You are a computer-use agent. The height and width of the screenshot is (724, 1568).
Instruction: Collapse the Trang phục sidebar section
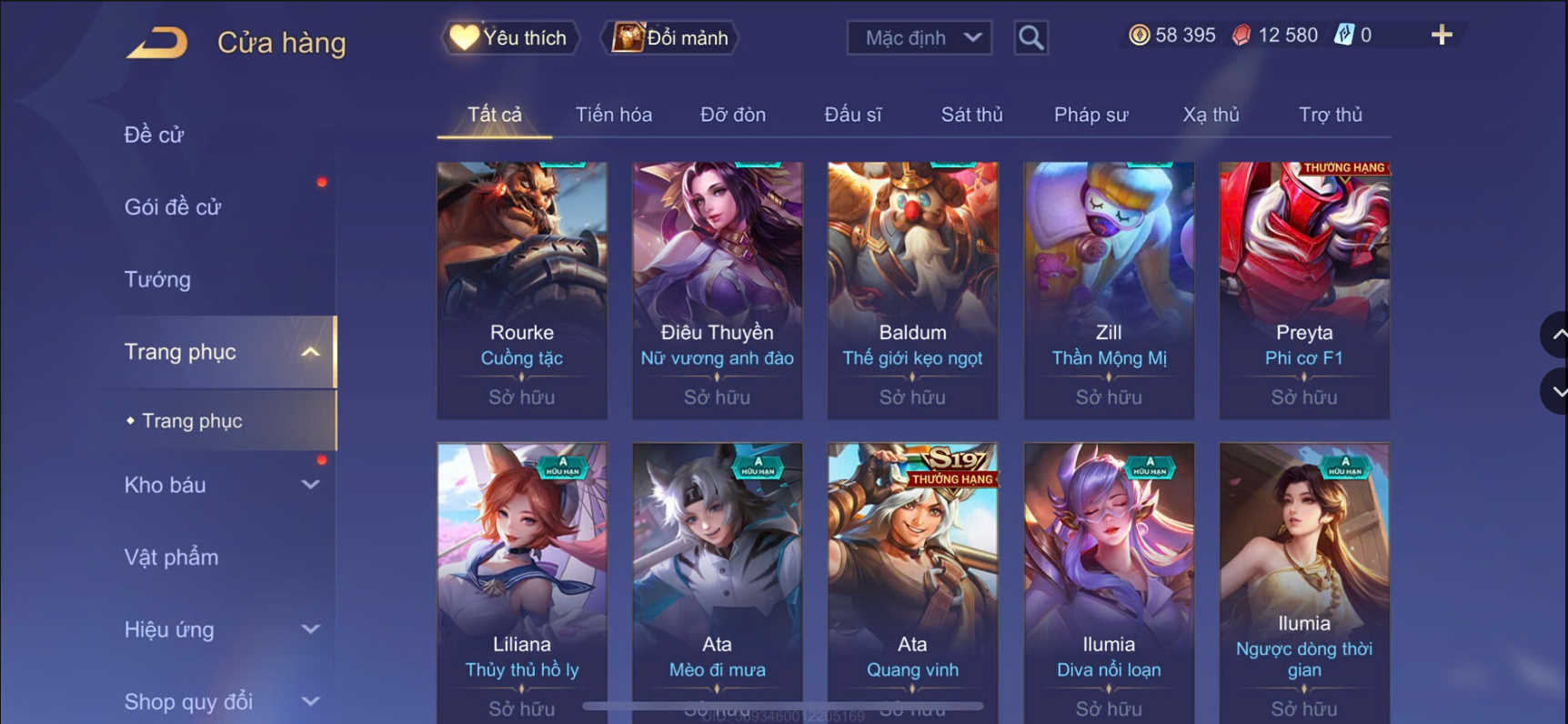[x=310, y=352]
